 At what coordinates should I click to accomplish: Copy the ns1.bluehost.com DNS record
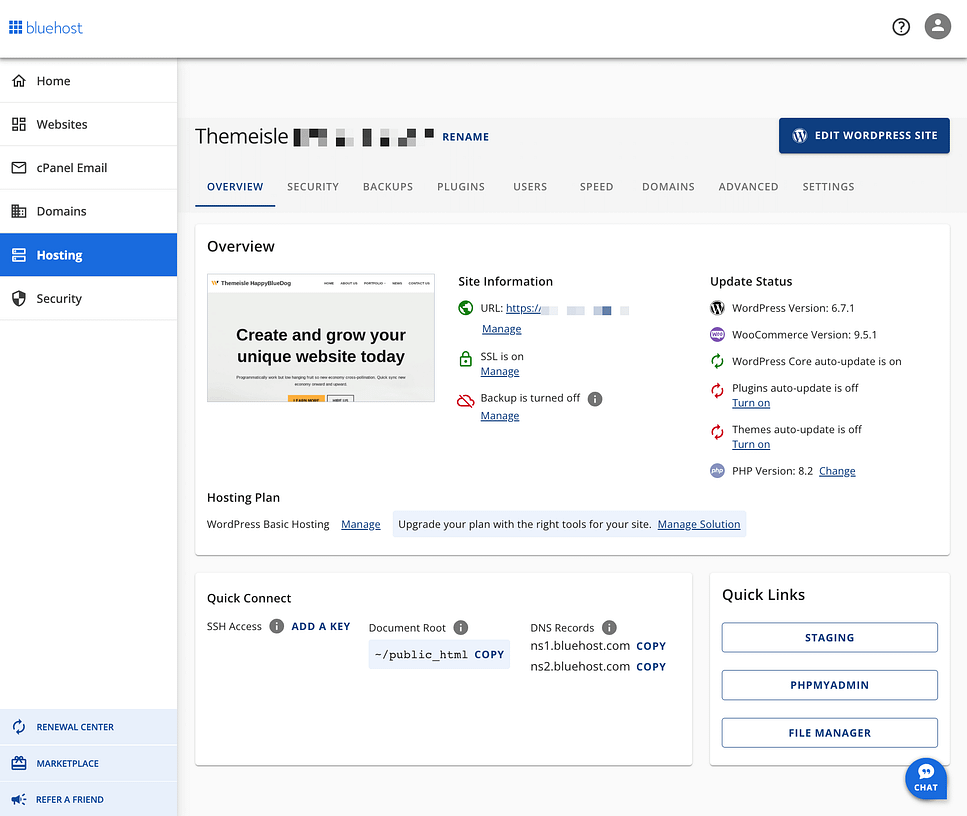651,646
